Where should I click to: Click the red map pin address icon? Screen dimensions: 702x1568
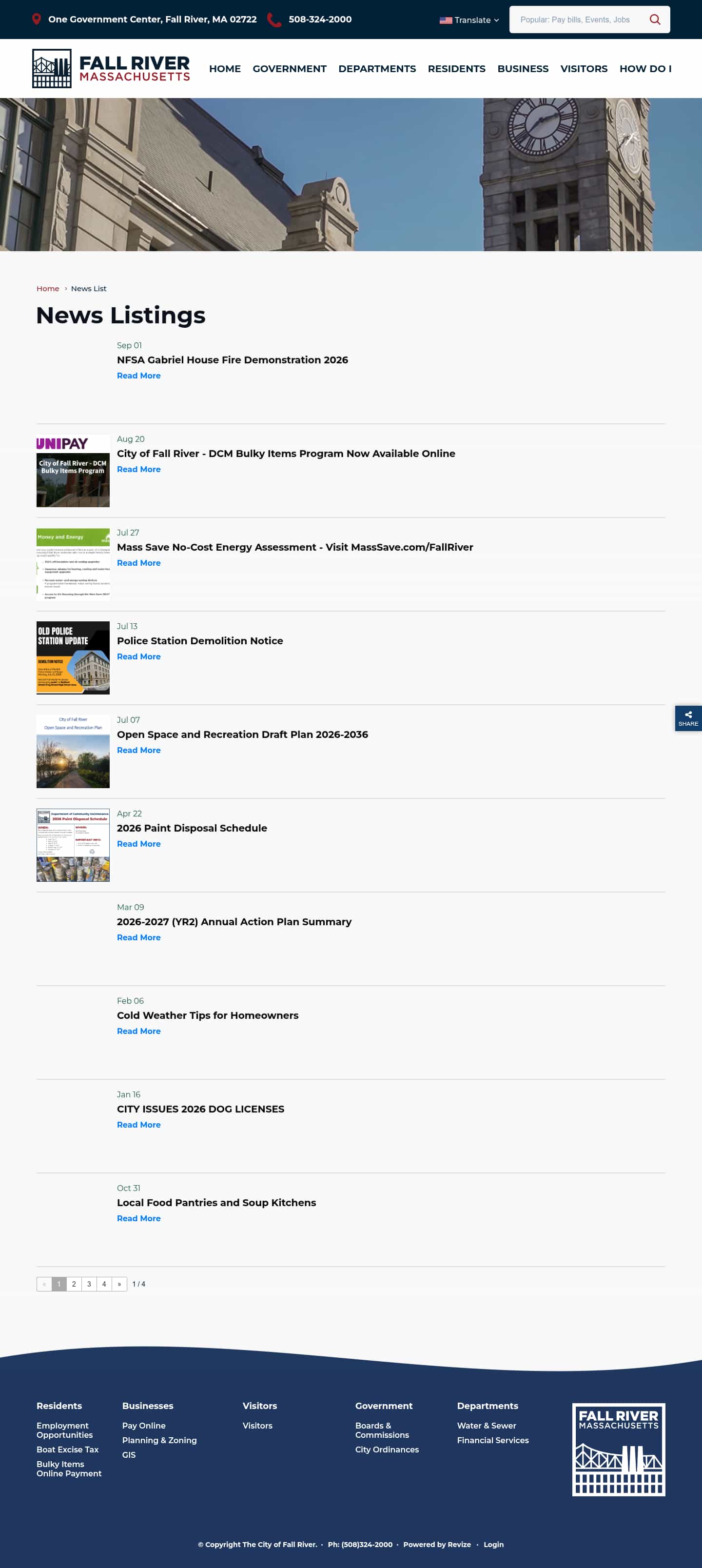coord(37,20)
